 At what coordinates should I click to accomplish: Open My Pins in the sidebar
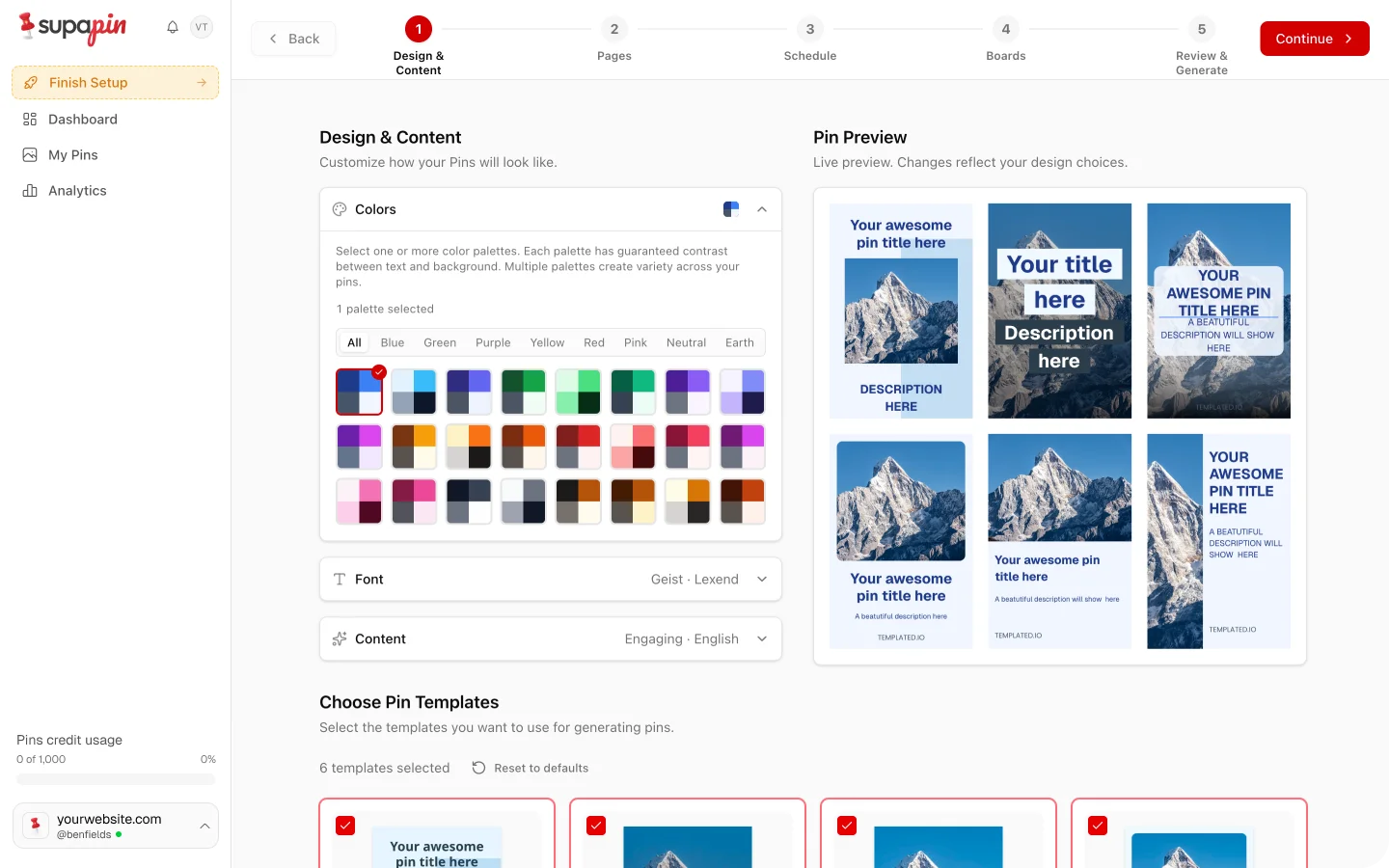coord(72,154)
